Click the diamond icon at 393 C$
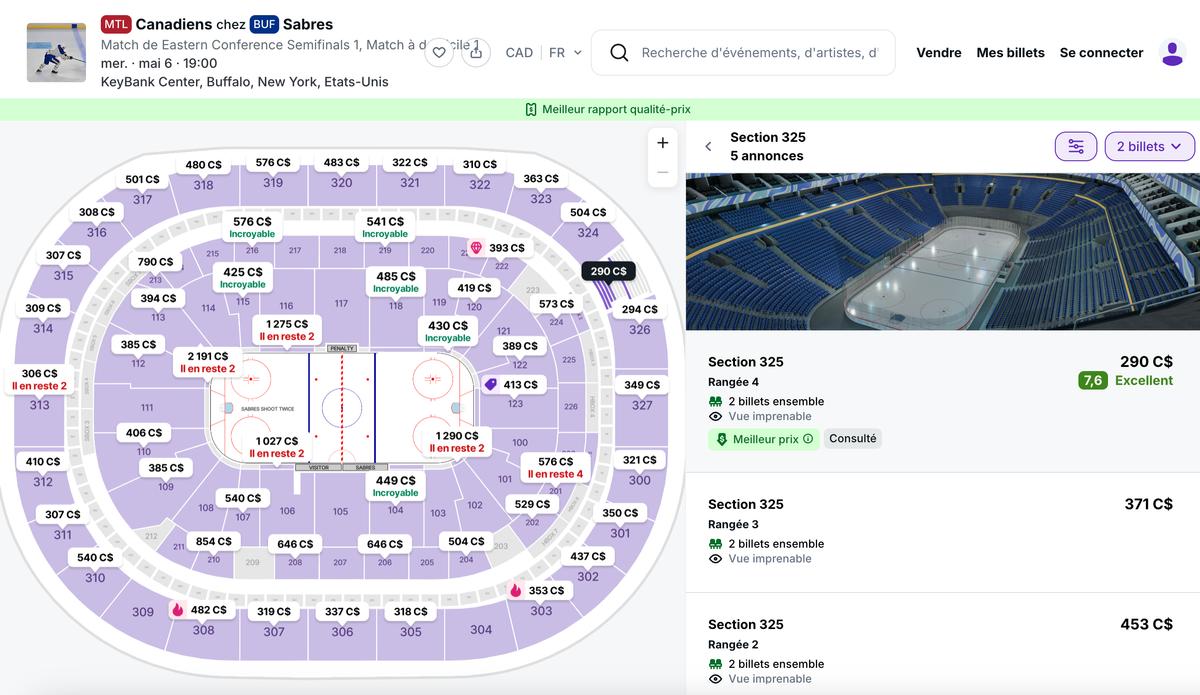The image size is (1200, 695). pos(476,248)
